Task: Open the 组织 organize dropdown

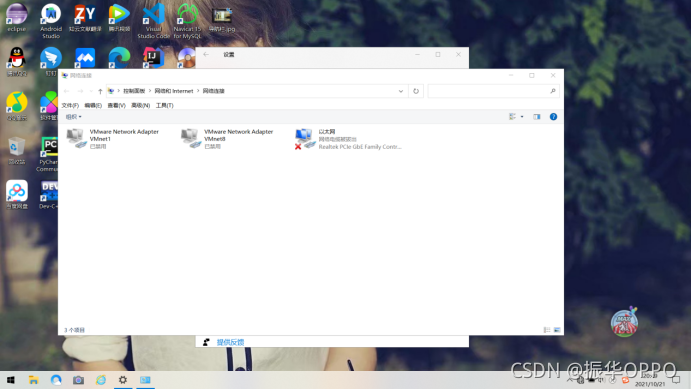Action: [73, 117]
